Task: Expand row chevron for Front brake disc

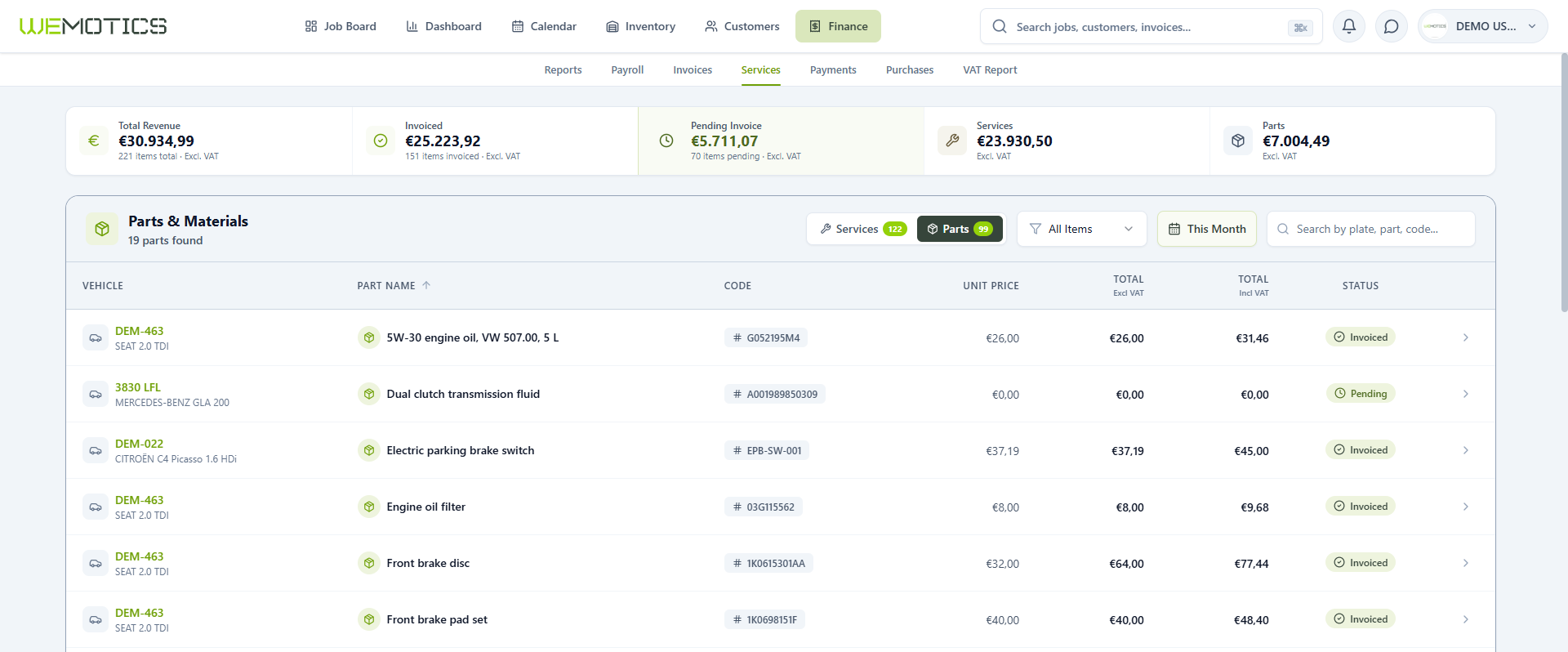Action: click(1466, 563)
